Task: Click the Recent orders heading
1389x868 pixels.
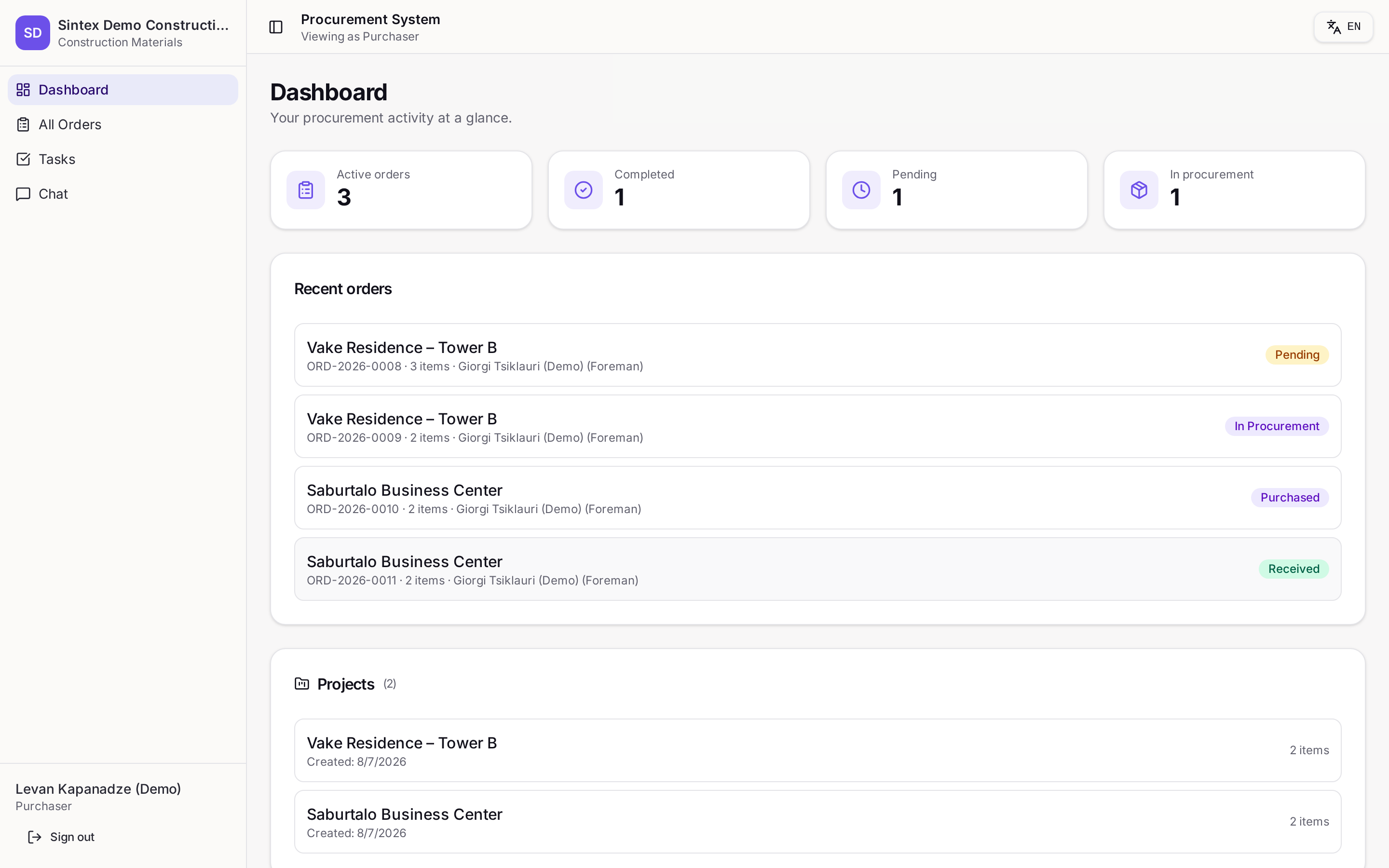Action: [x=342, y=289]
